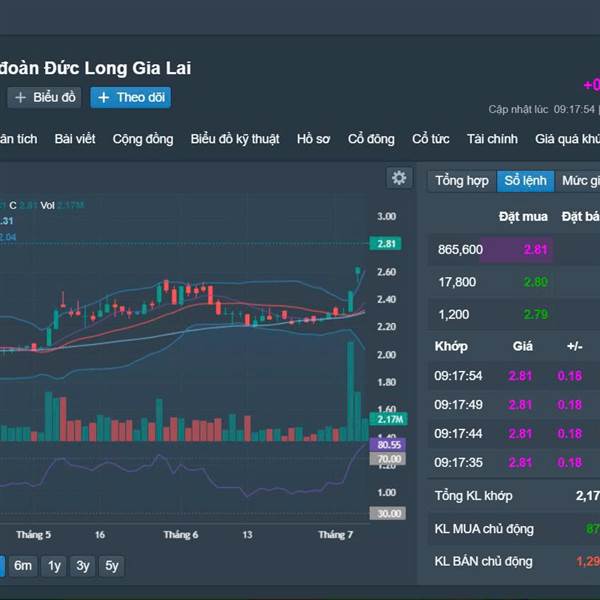Click the Vol indicator legend text

[47, 206]
